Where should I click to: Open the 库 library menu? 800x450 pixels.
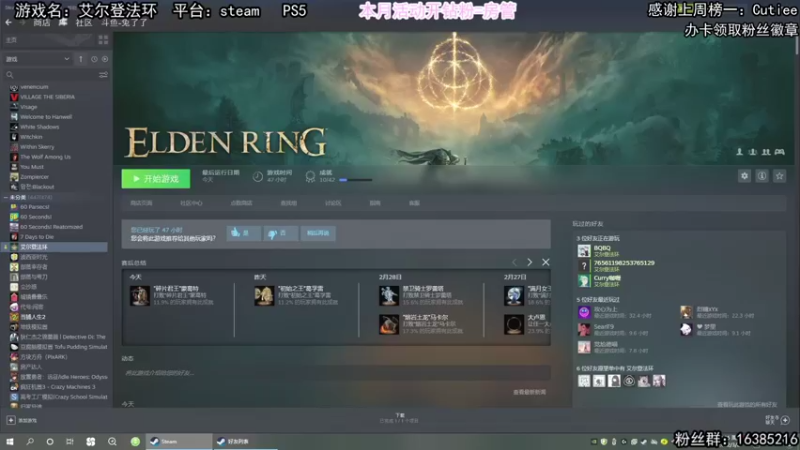[63, 22]
